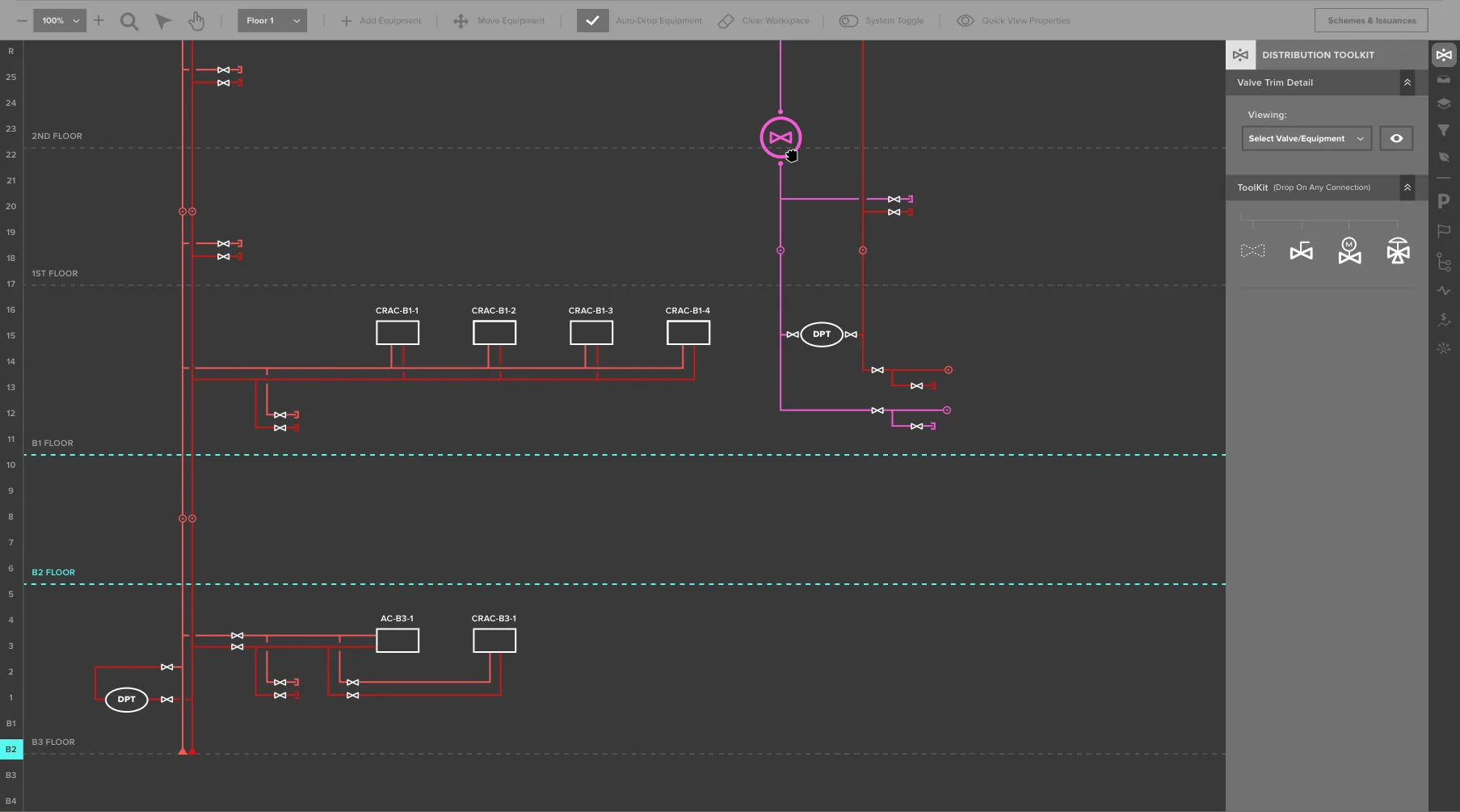1460x812 pixels.
Task: Toggle Quick View Properties eye
Action: point(965,21)
